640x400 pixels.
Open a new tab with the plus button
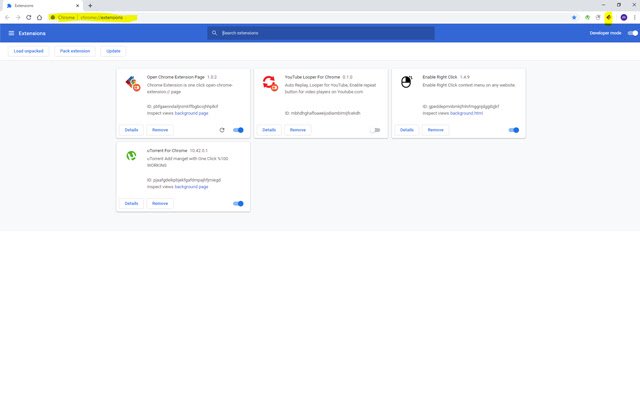pos(90,6)
